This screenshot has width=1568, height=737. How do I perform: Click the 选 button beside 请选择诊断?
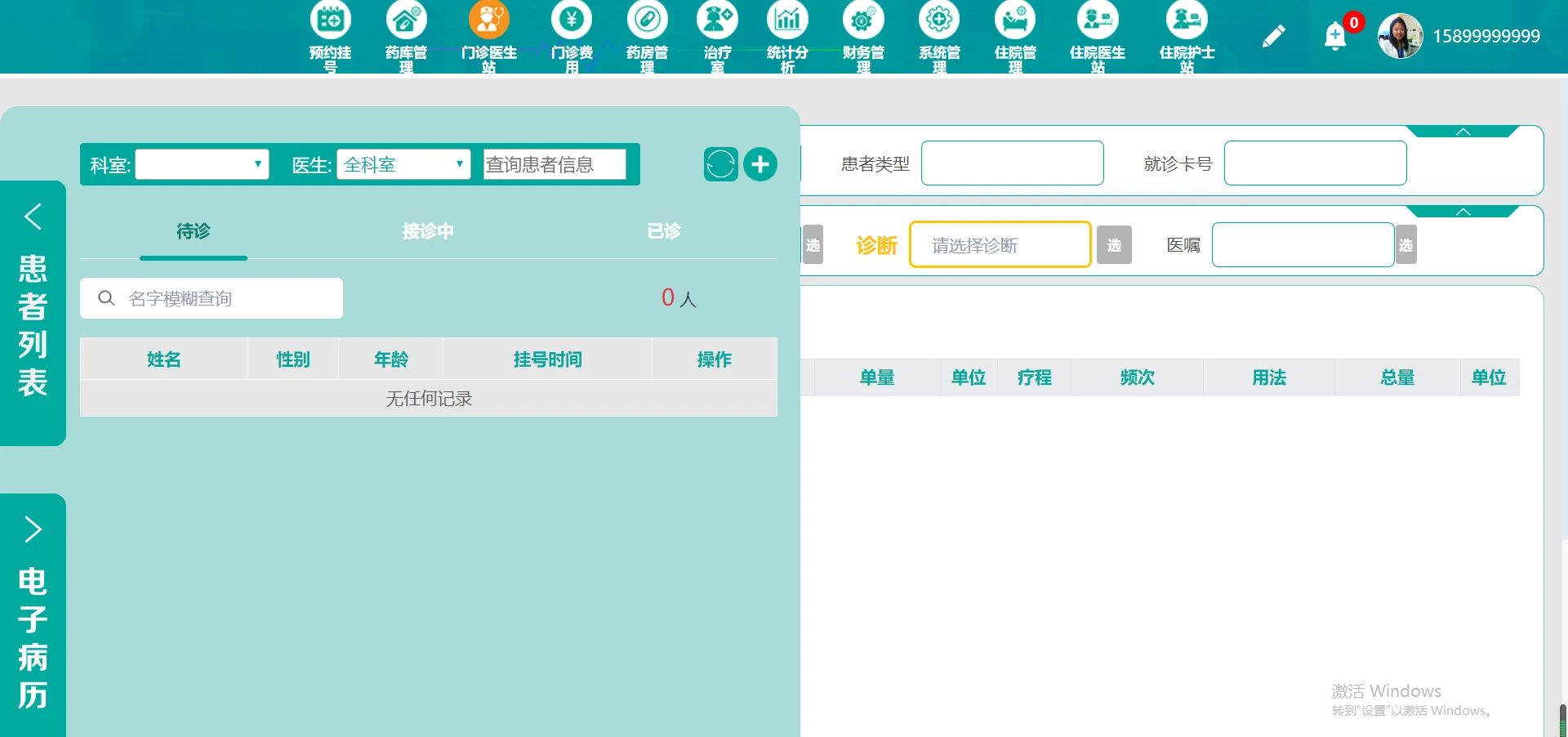(x=1114, y=244)
